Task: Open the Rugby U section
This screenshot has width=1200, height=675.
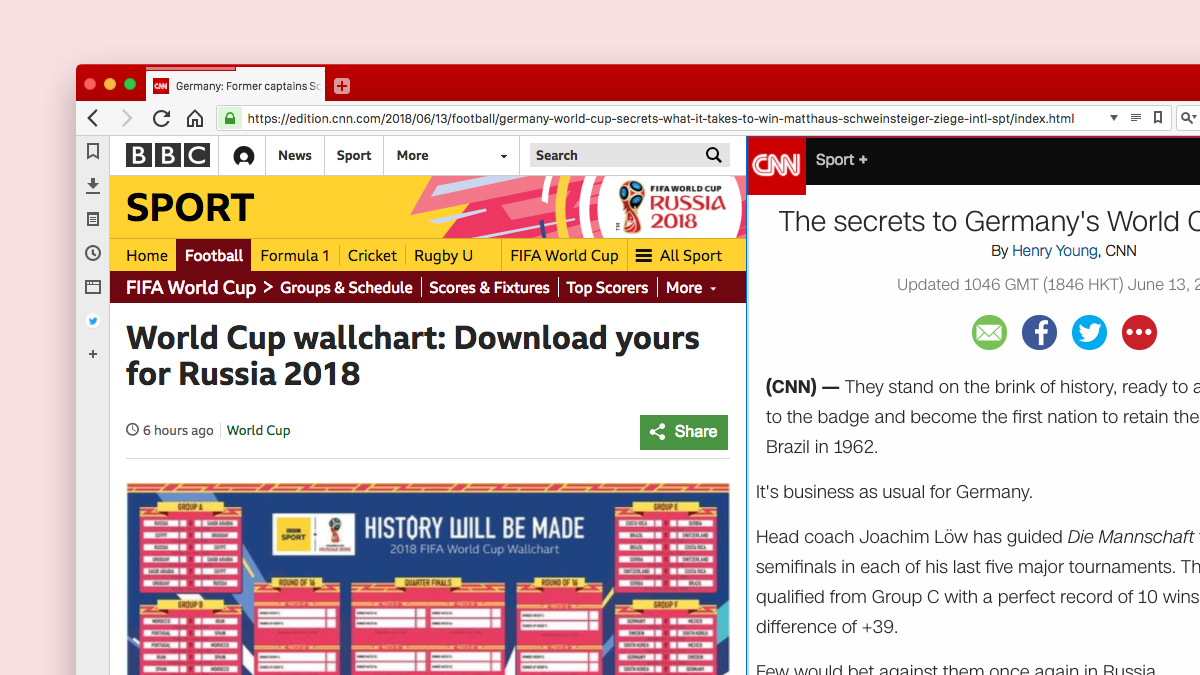Action: (443, 256)
